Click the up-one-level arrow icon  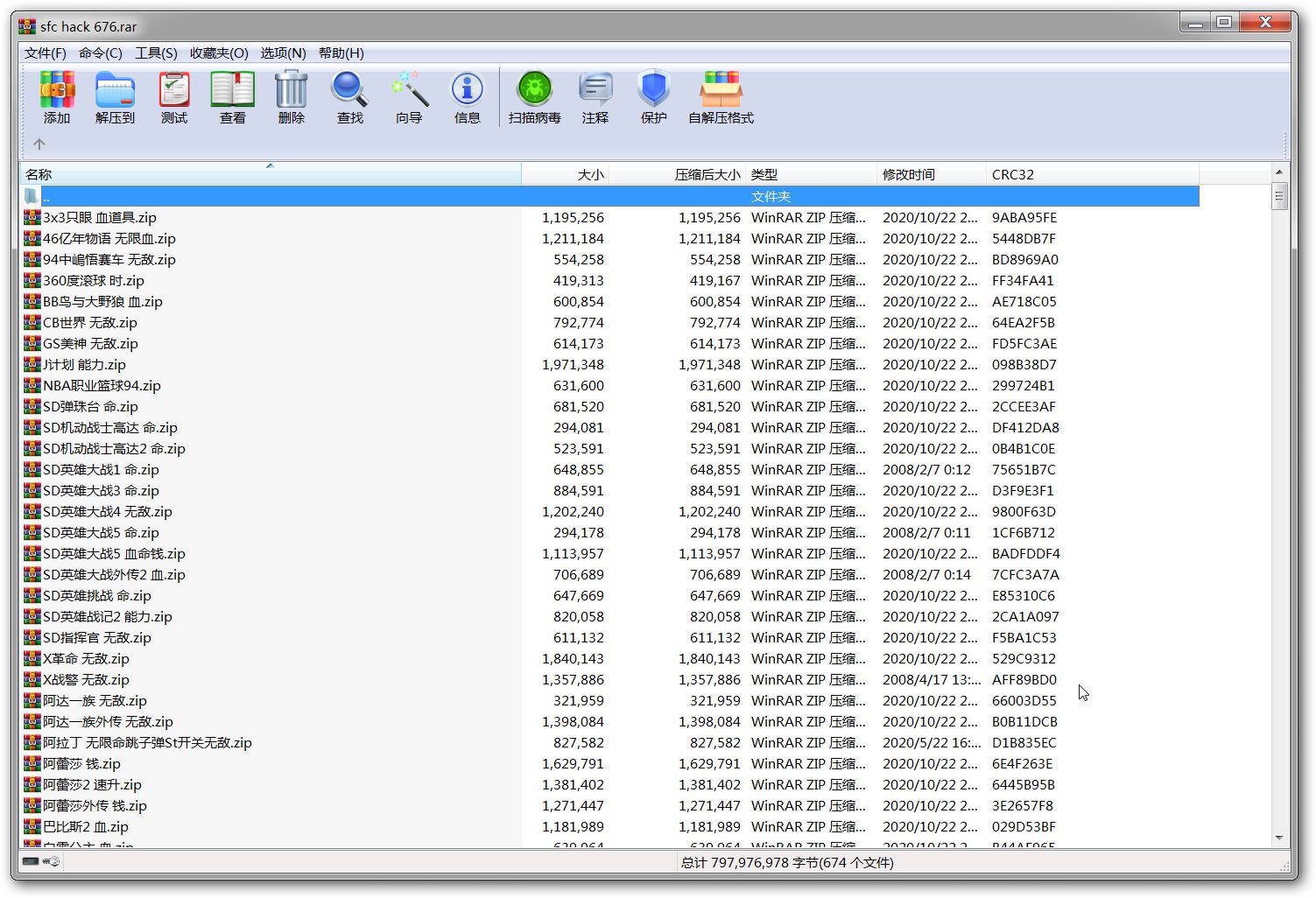pos(39,144)
